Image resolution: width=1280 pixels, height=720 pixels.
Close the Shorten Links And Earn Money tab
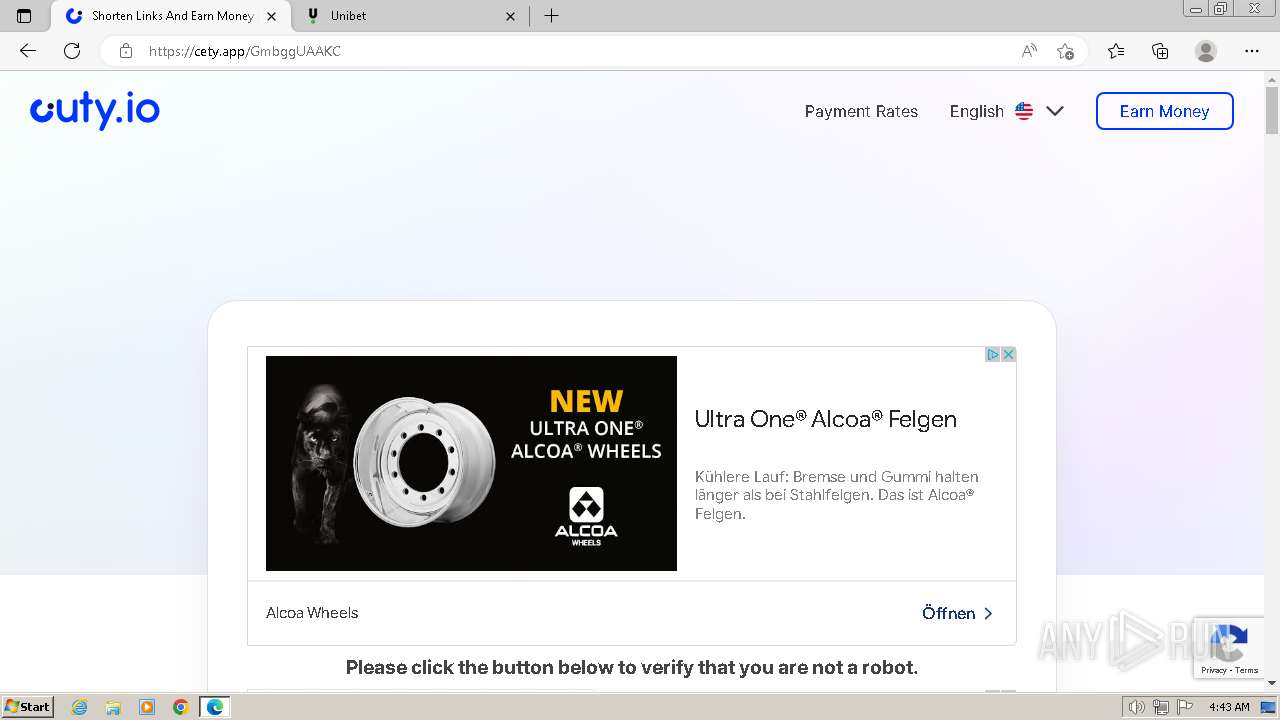(x=272, y=16)
